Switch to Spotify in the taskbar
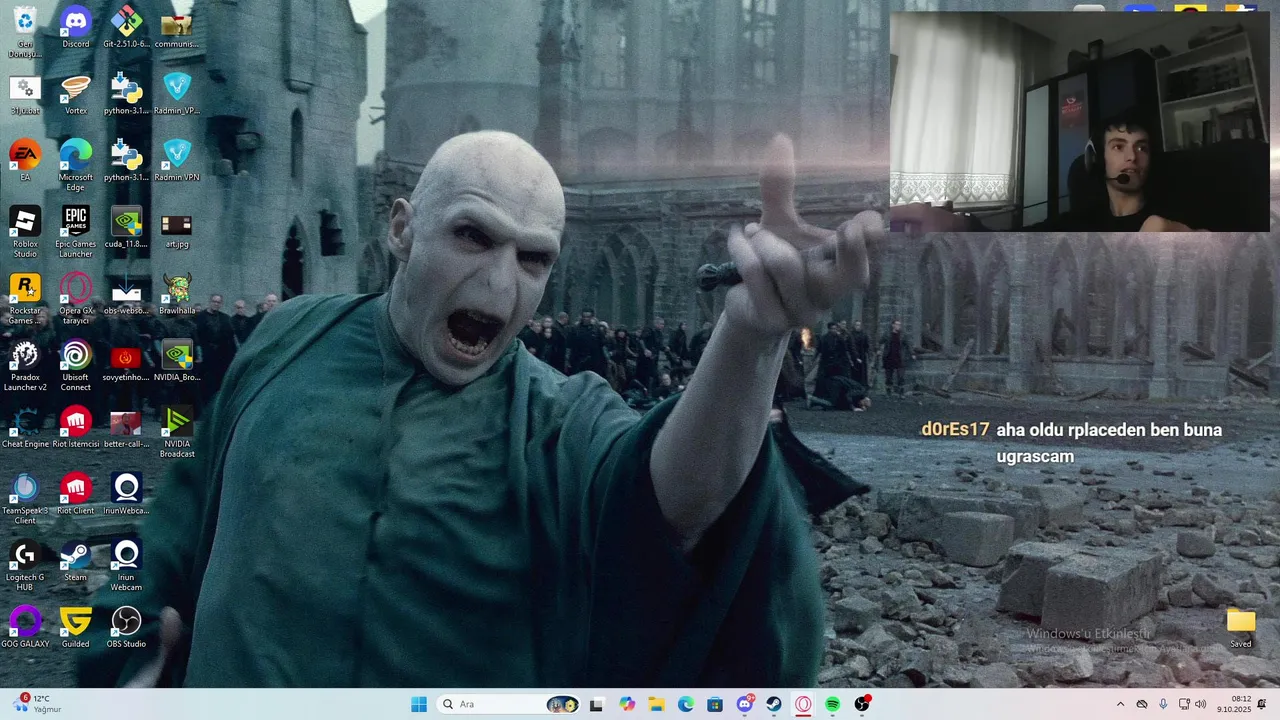This screenshot has height=720, width=1280. click(833, 704)
